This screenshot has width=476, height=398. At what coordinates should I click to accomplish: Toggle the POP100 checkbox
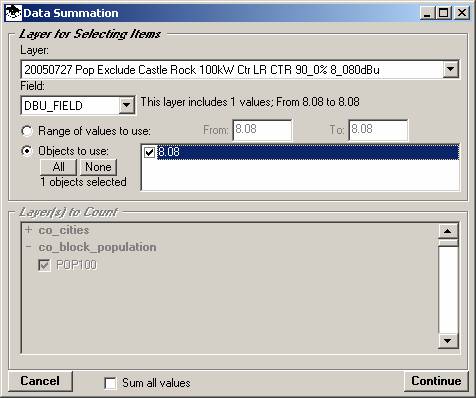click(44, 265)
